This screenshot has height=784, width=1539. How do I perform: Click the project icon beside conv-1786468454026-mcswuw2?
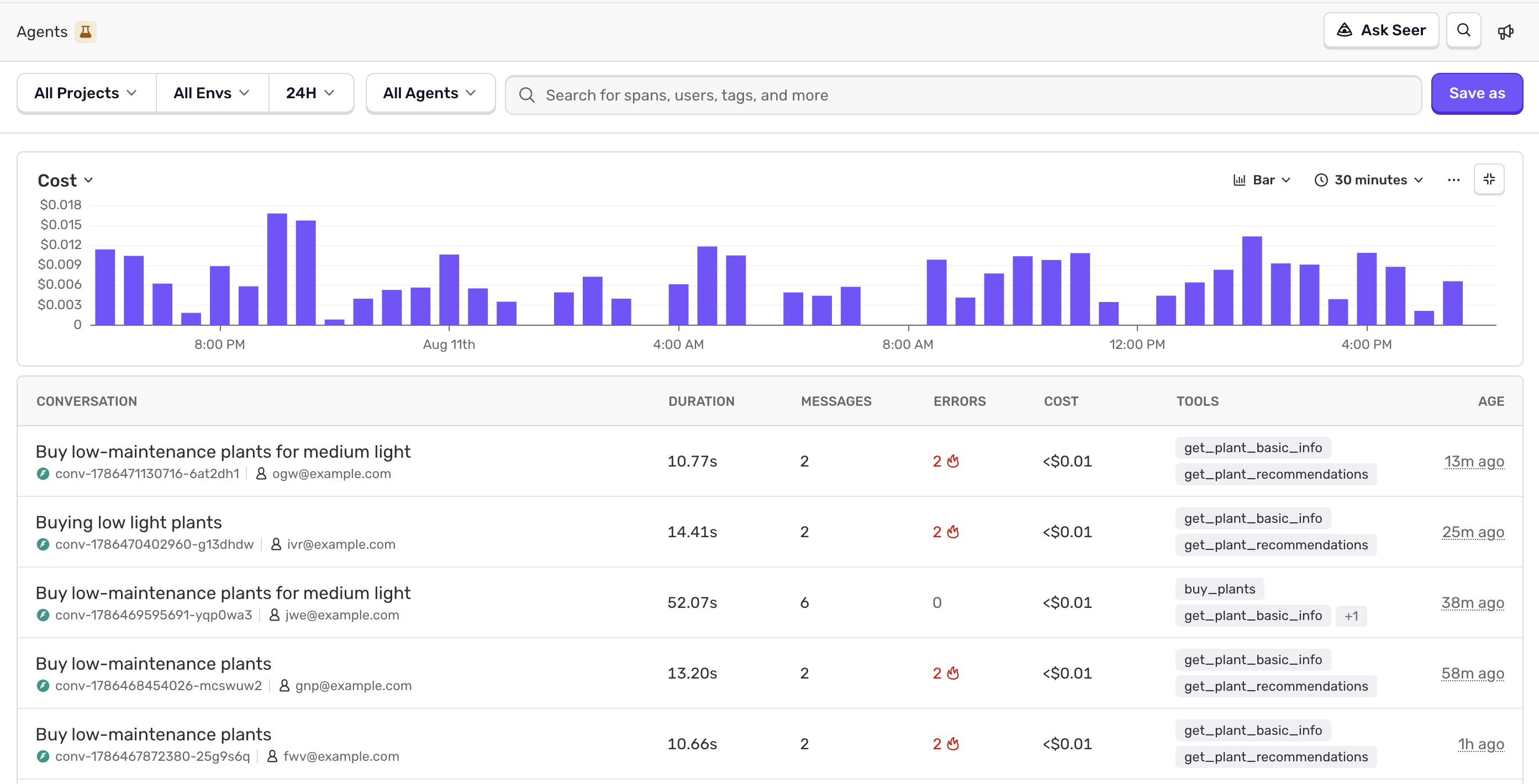(43, 686)
